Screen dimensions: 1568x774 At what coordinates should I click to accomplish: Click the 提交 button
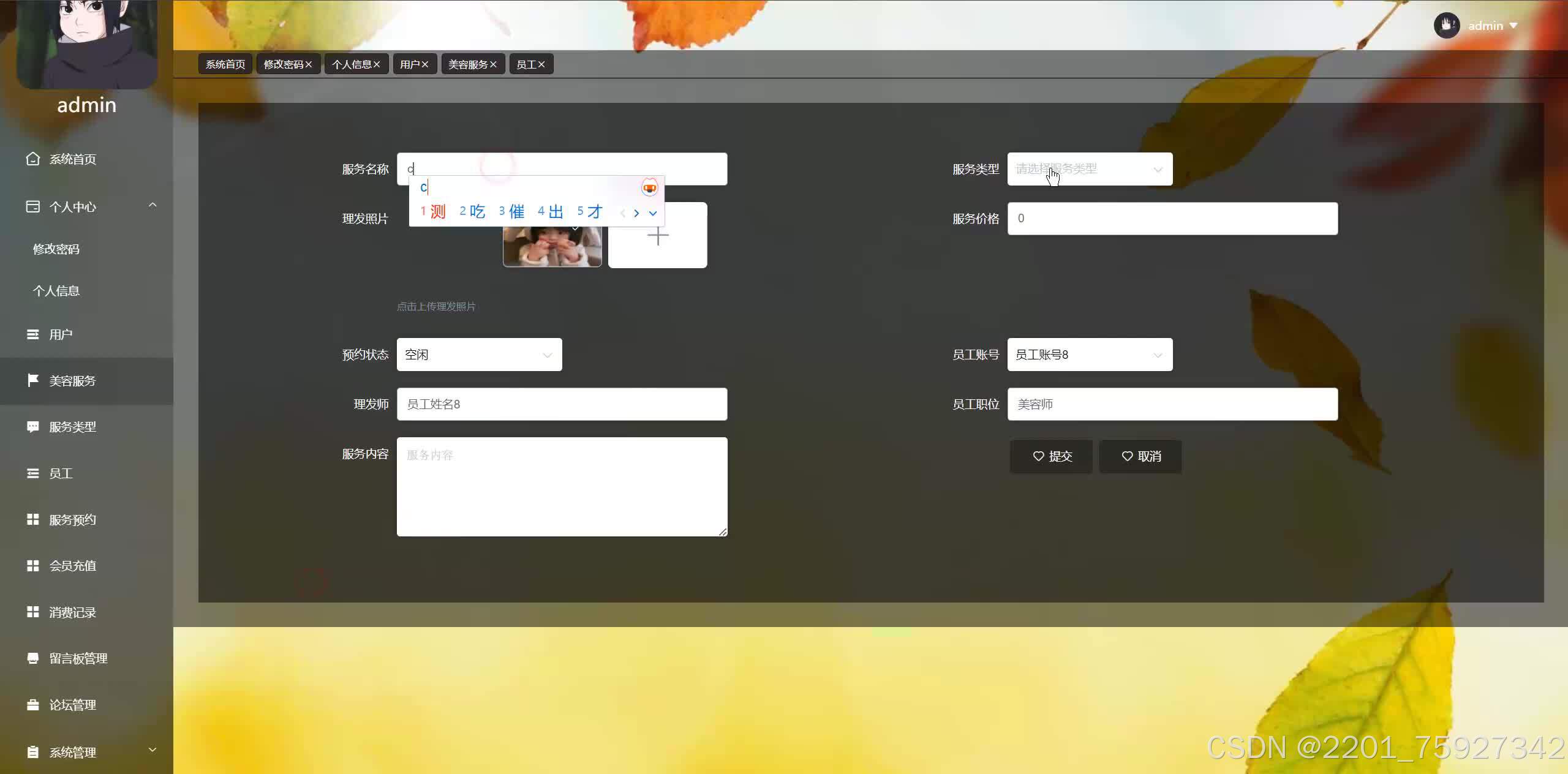coord(1051,456)
